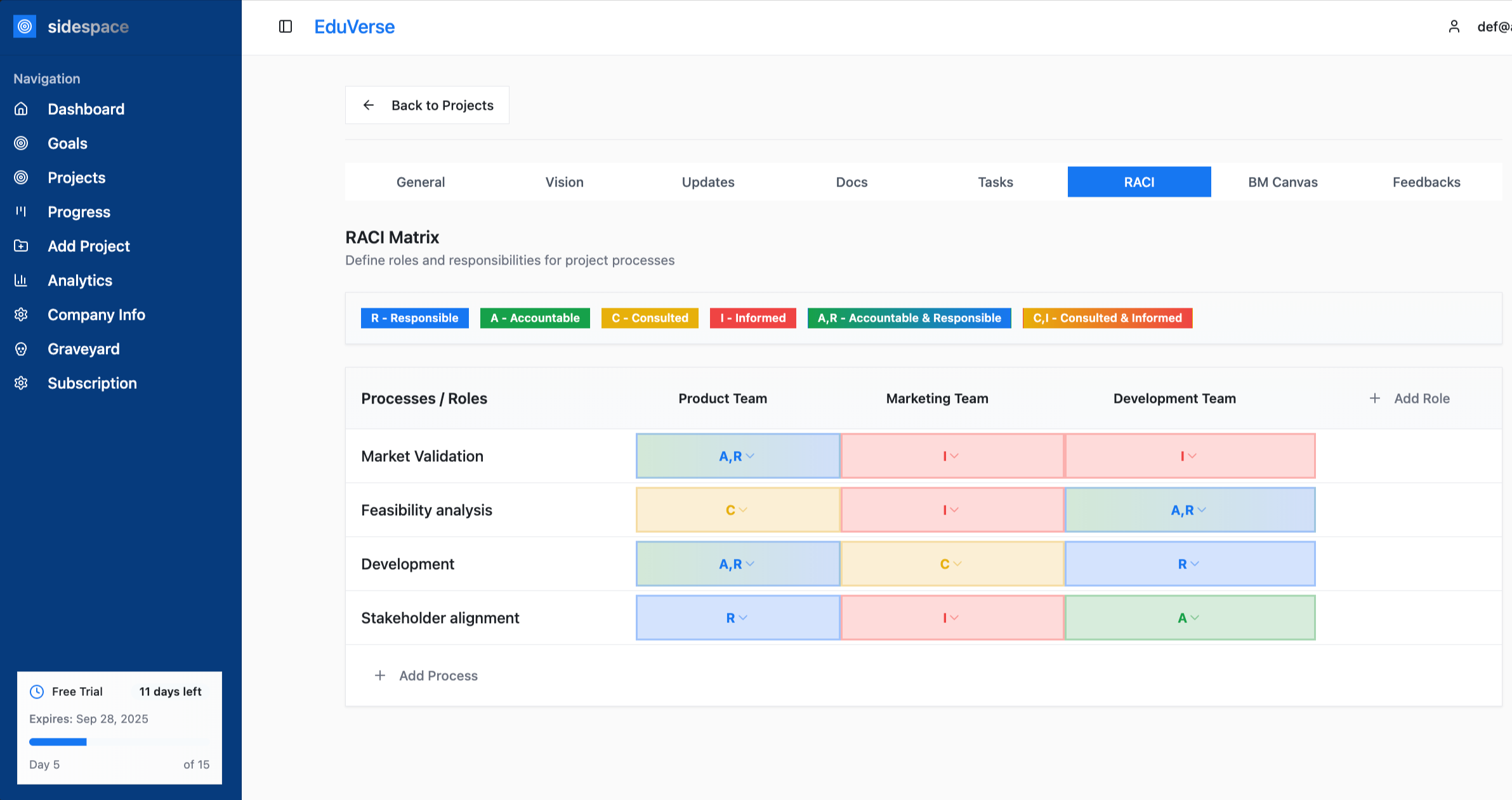Viewport: 1512px width, 800px height.
Task: Select the sidespace logo icon
Action: pos(25,27)
